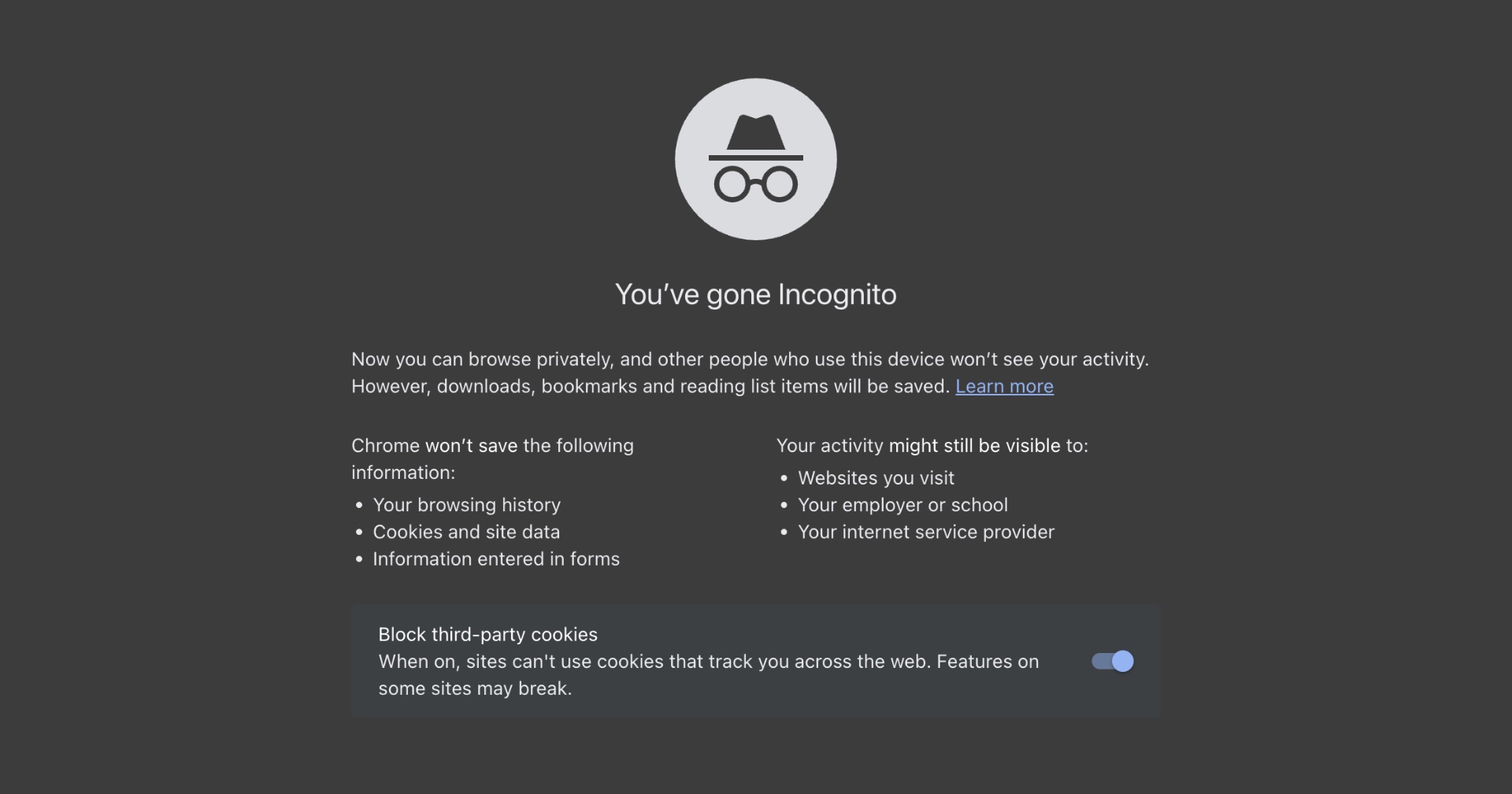Click the "Your employer or school" bullet item
The width and height of the screenshot is (1512, 794).
point(902,505)
